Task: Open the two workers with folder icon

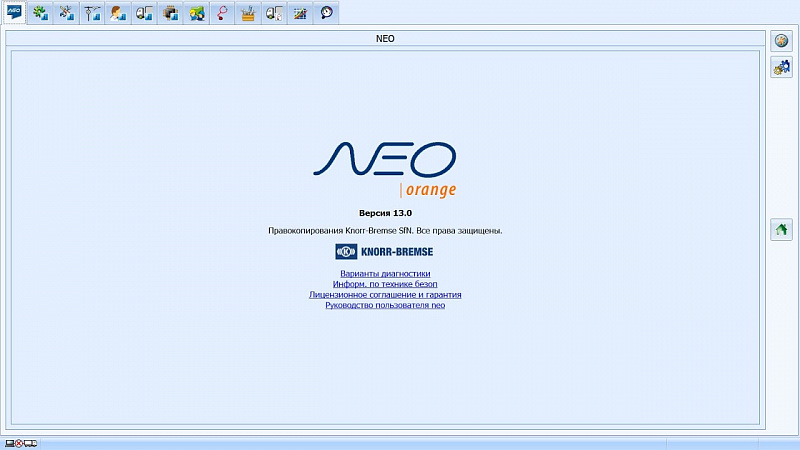Action: click(x=196, y=12)
